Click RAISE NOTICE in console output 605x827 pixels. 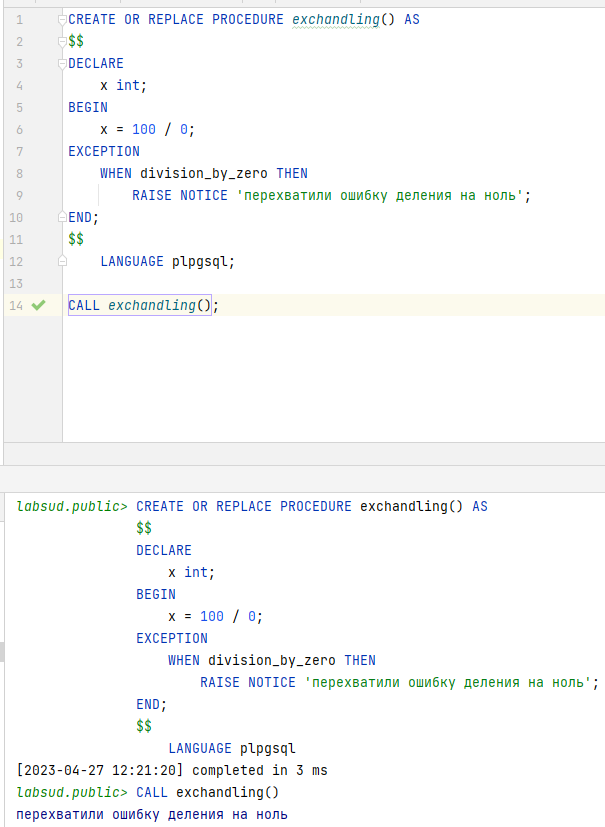click(x=248, y=682)
